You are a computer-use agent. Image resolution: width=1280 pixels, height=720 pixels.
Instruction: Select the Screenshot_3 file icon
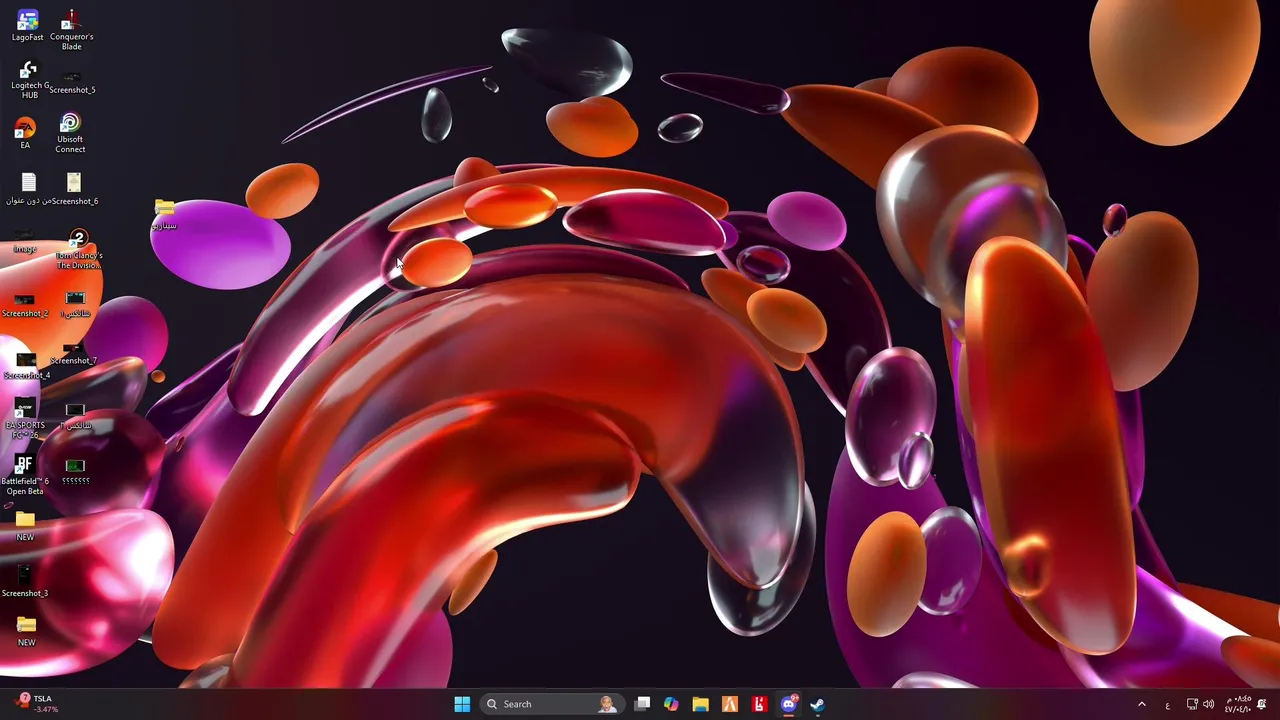pyautogui.click(x=25, y=582)
